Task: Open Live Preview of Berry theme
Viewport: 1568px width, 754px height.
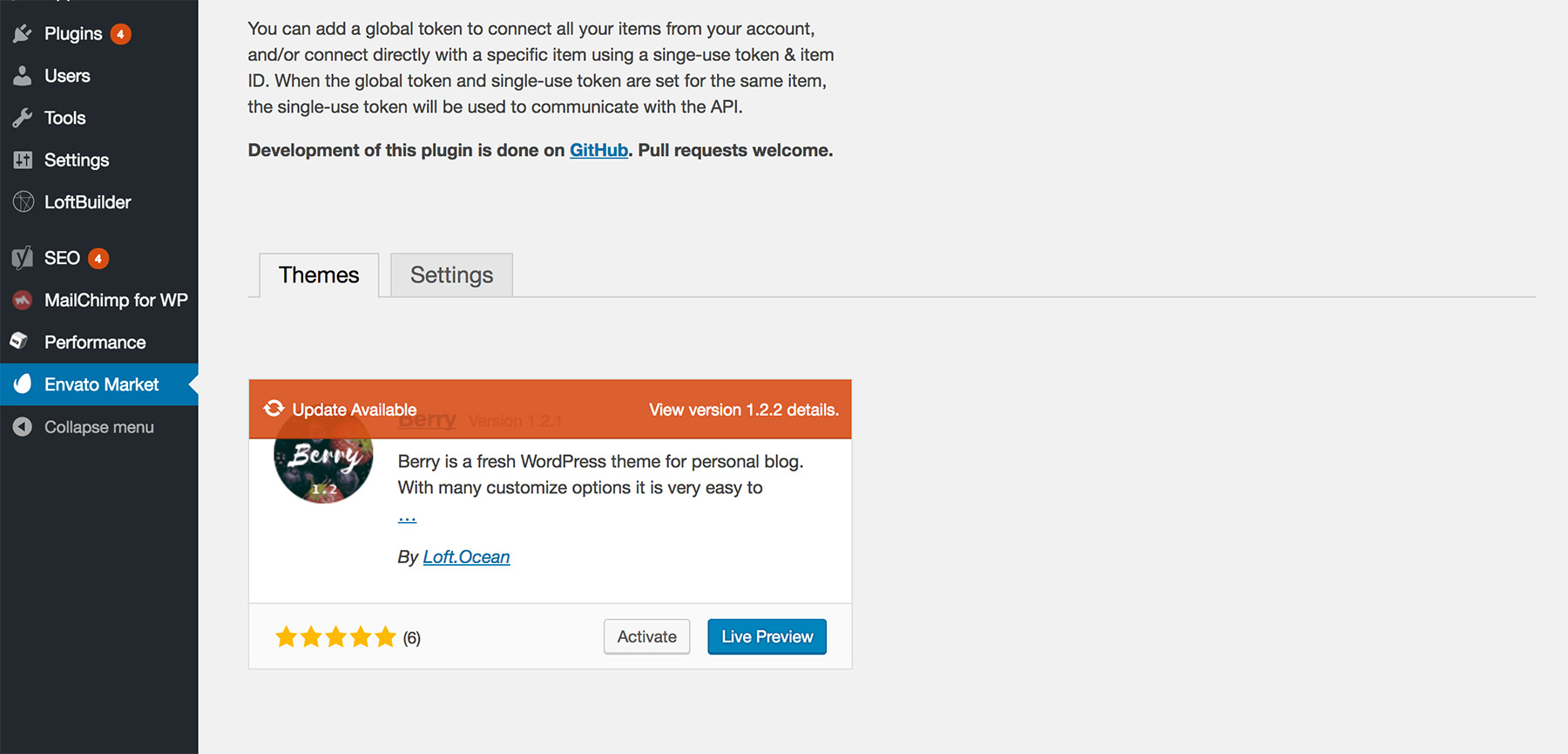Action: [767, 636]
